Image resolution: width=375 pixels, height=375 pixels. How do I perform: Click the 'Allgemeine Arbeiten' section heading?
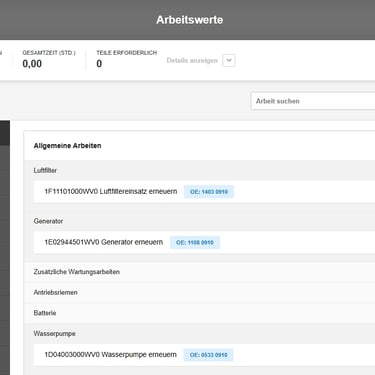coord(67,146)
